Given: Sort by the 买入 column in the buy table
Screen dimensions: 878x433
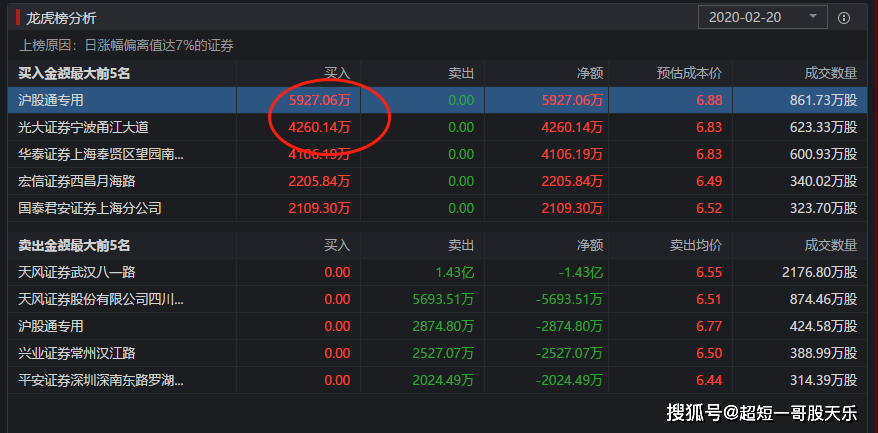Looking at the screenshot, I should (x=337, y=73).
